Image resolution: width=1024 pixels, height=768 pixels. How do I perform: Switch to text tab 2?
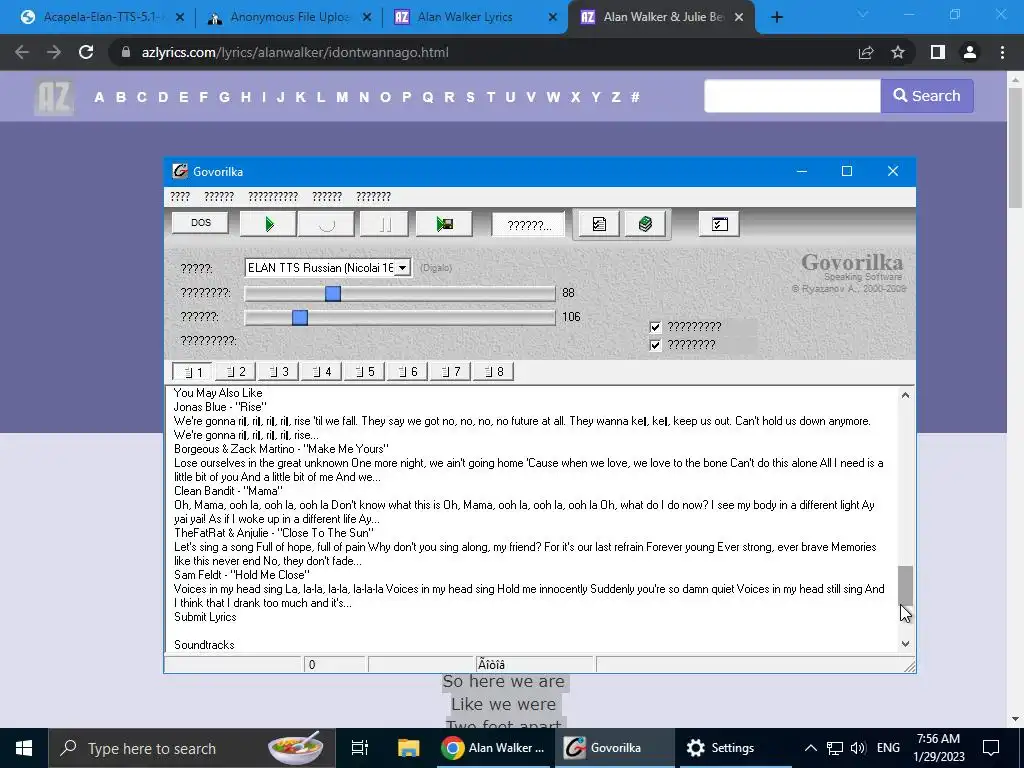pos(236,372)
